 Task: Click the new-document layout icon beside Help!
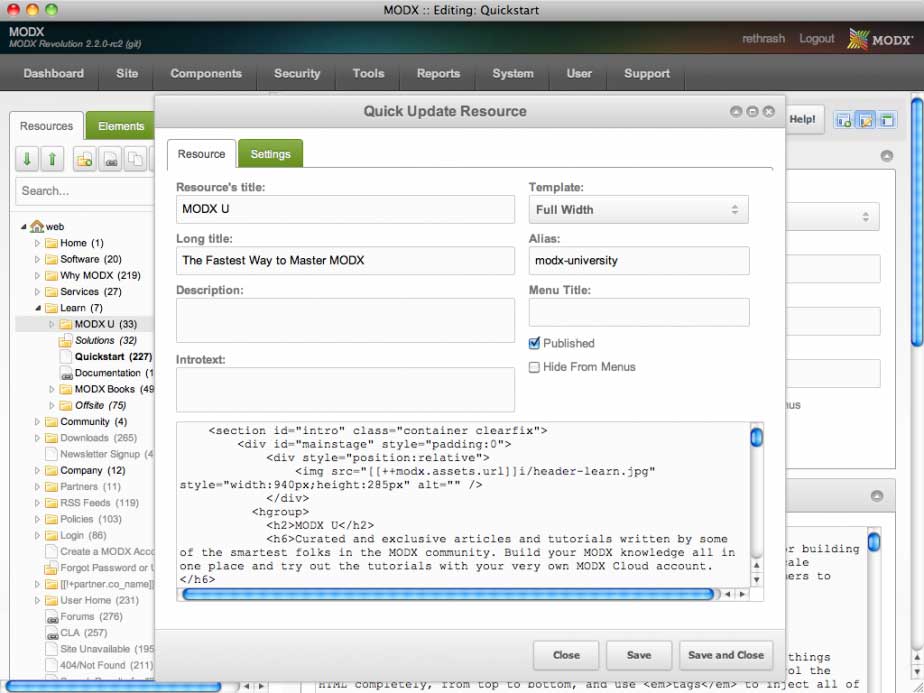tap(844, 120)
